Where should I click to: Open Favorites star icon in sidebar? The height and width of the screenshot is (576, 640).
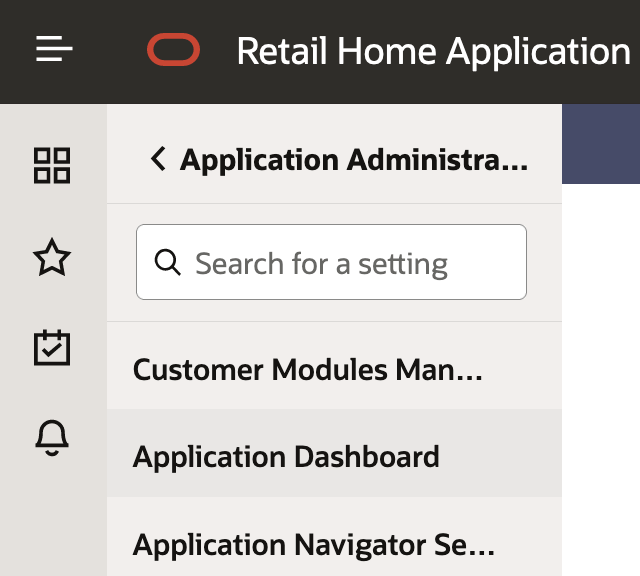coord(52,257)
